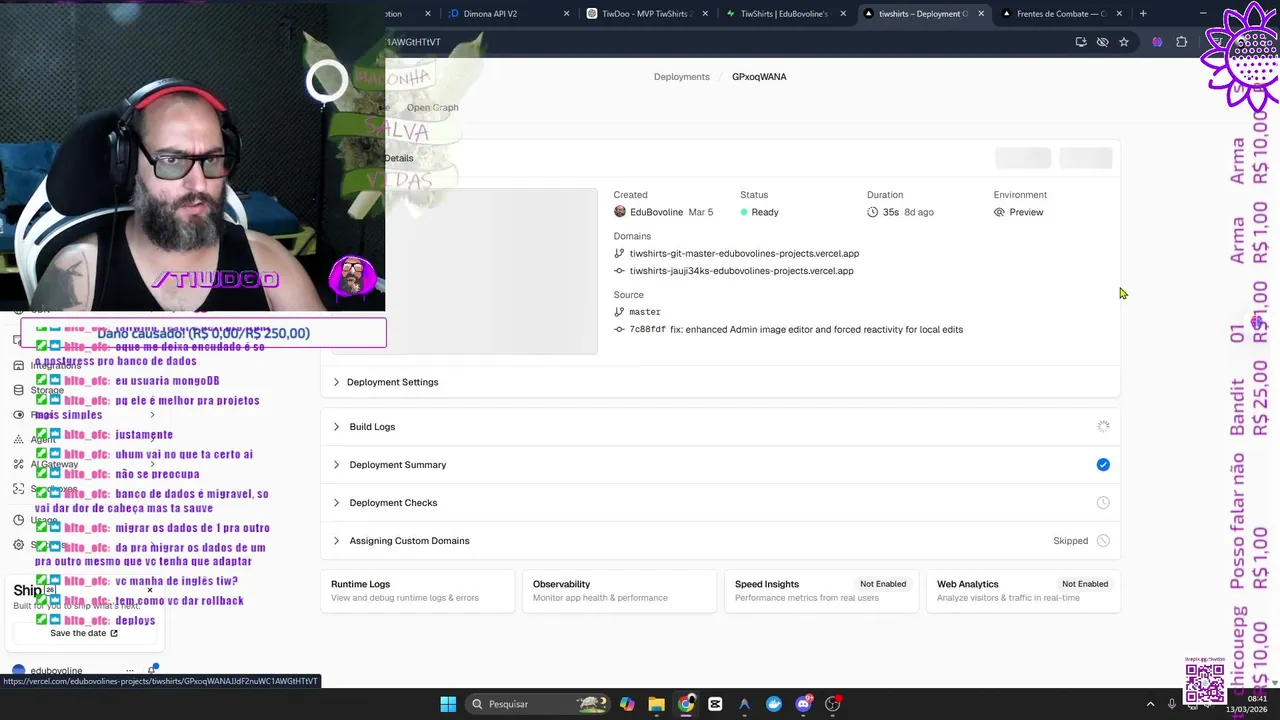Image resolution: width=1280 pixels, height=720 pixels.
Task: Open Docker Desktop from the taskbar
Action: pos(774,704)
